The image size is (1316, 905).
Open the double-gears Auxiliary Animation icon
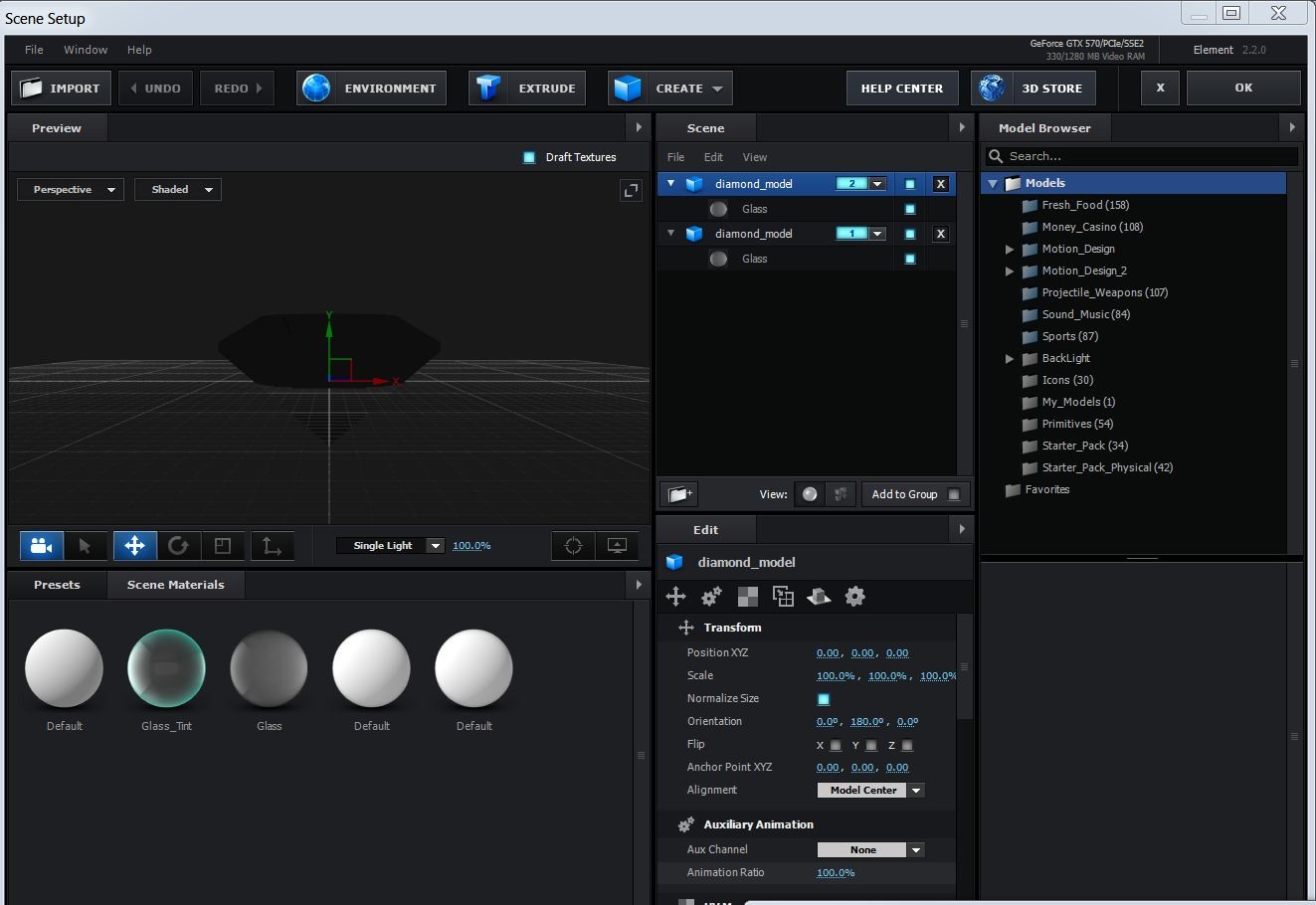tap(711, 597)
